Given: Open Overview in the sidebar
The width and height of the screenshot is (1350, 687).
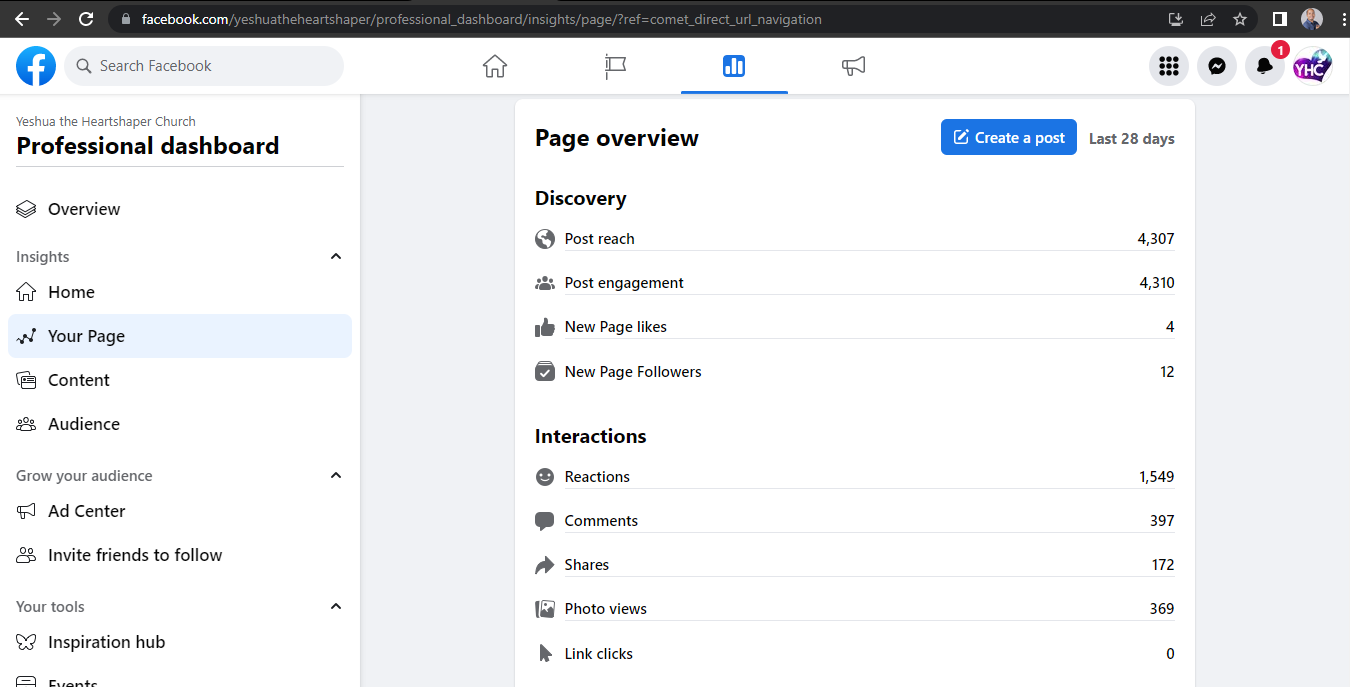Looking at the screenshot, I should 84,209.
